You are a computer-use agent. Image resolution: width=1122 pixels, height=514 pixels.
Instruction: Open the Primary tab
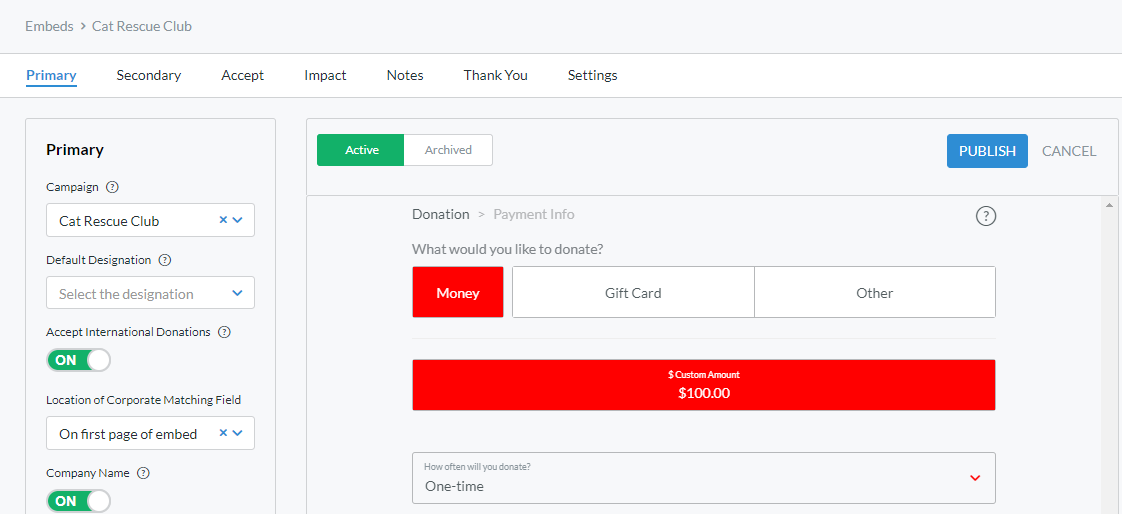point(52,75)
